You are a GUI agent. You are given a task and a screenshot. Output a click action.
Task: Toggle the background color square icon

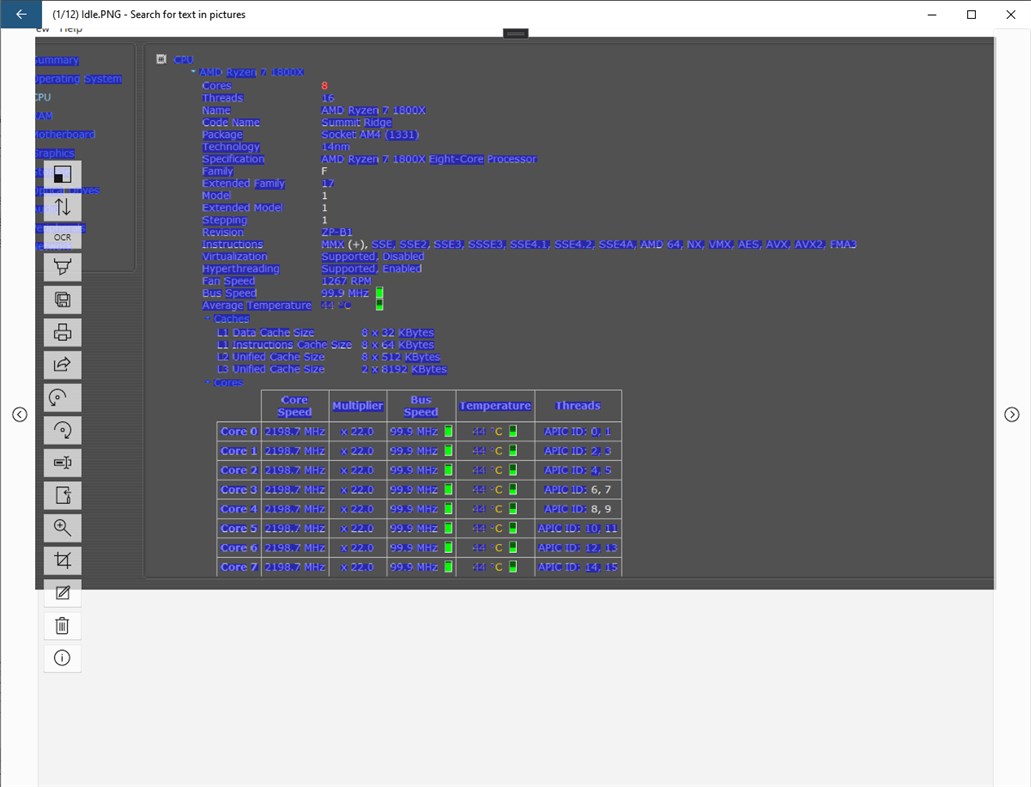click(62, 174)
